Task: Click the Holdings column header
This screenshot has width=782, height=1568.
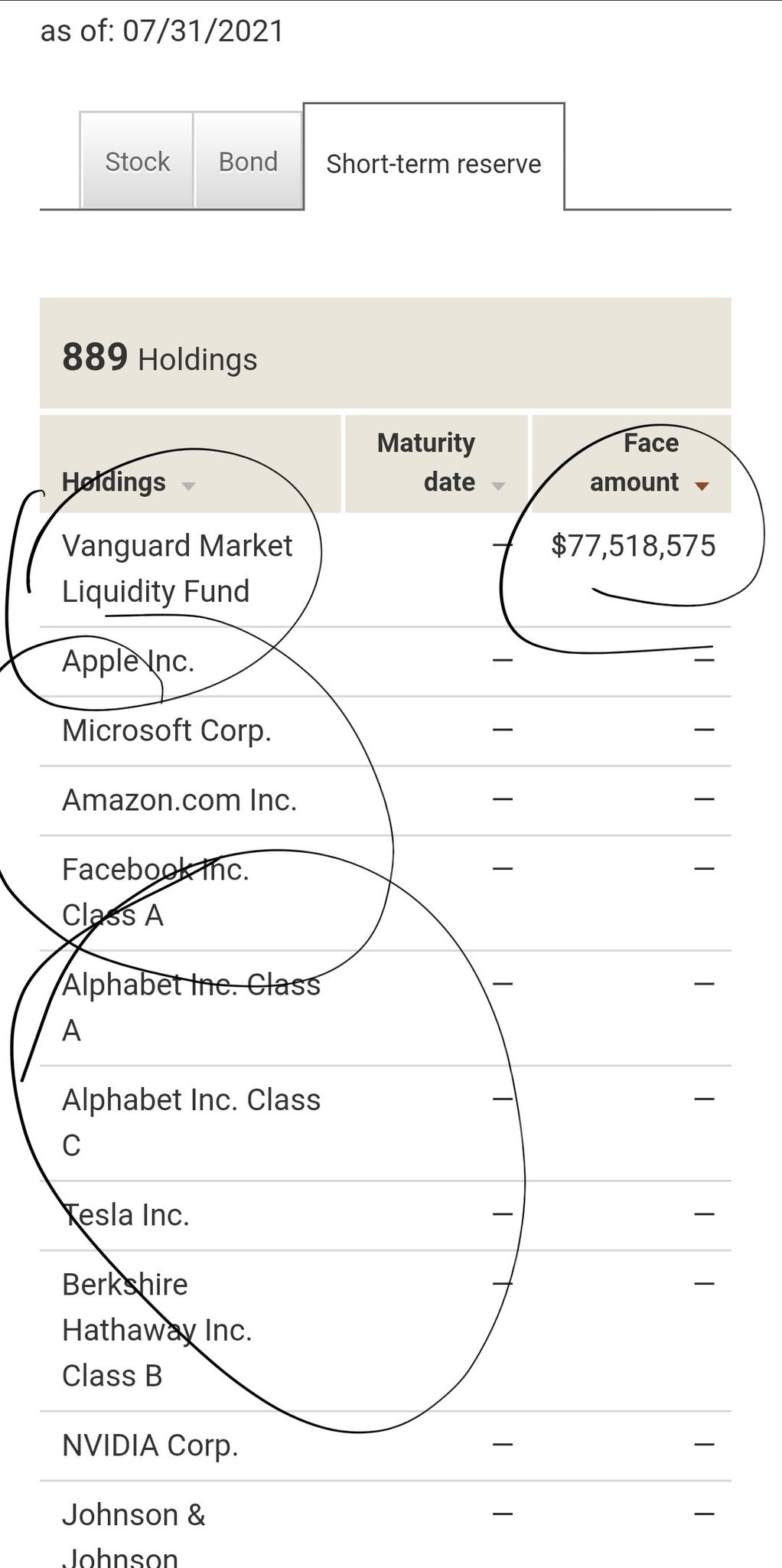Action: click(x=114, y=482)
